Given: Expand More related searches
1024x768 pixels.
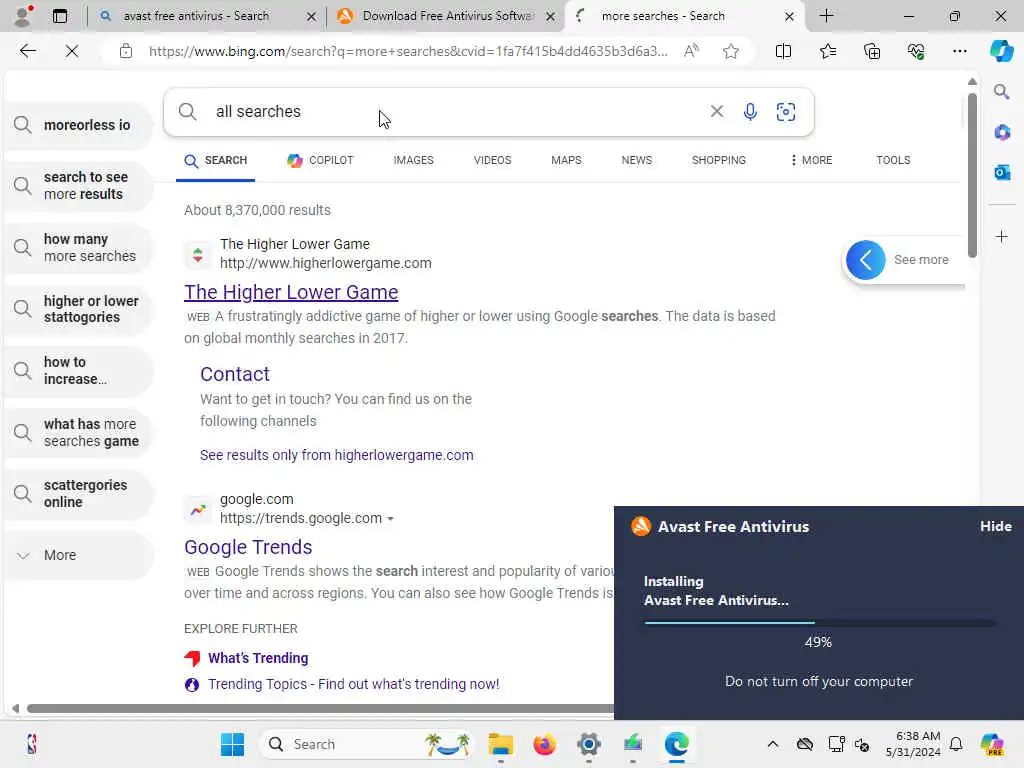Looking at the screenshot, I should (78, 555).
